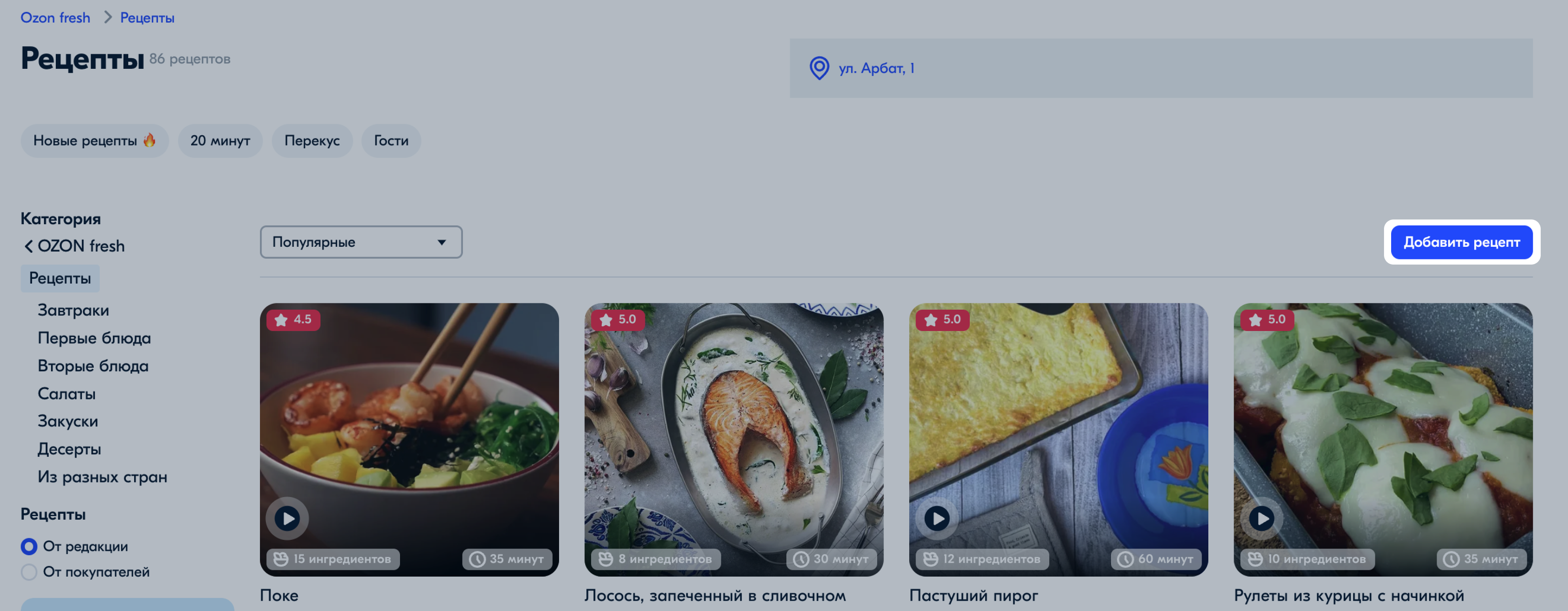The width and height of the screenshot is (1568, 611).
Task: Click the 60 минут clock badge on the pie card
Action: point(1156,559)
